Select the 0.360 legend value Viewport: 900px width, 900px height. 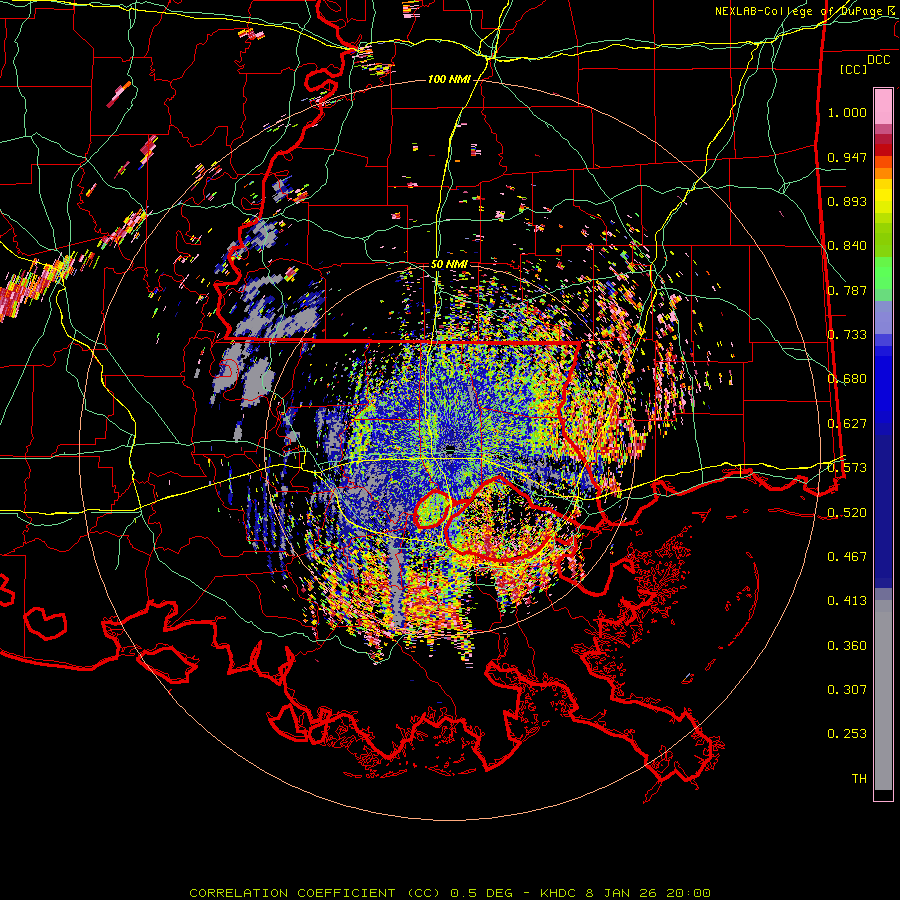pyautogui.click(x=847, y=646)
